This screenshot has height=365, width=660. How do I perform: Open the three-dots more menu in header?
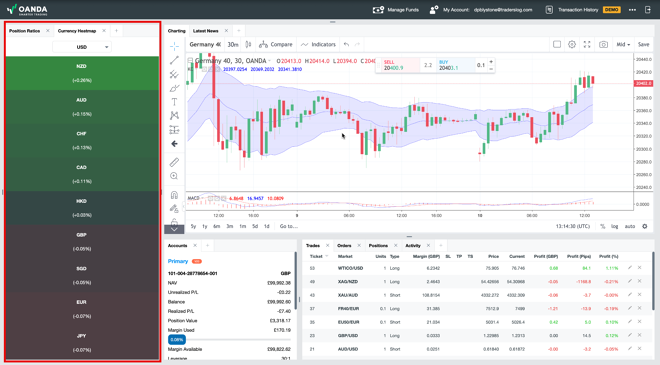tap(632, 10)
